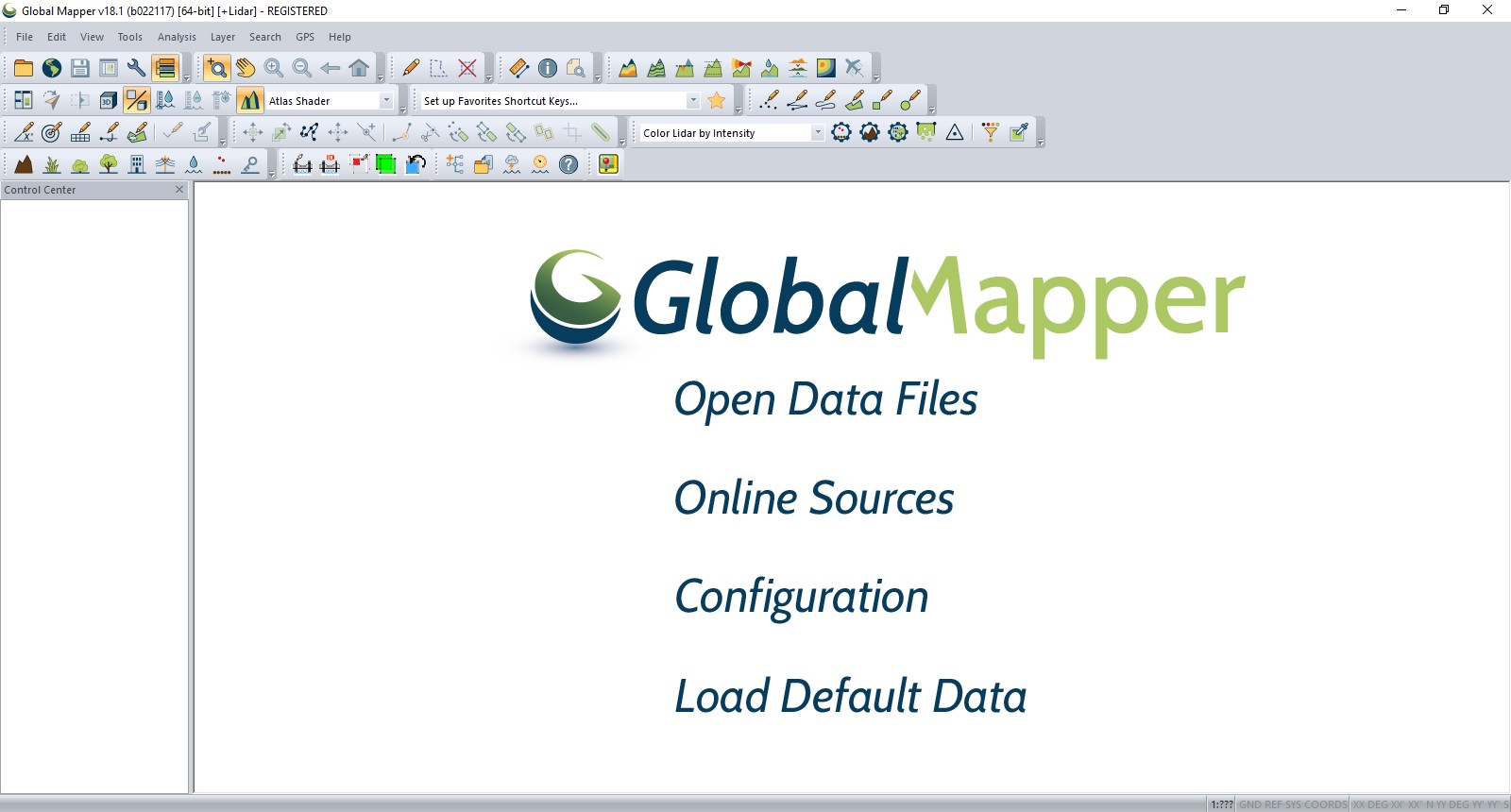Click the Save workspace floppy disk icon
This screenshot has width=1511, height=812.
pyautogui.click(x=80, y=68)
